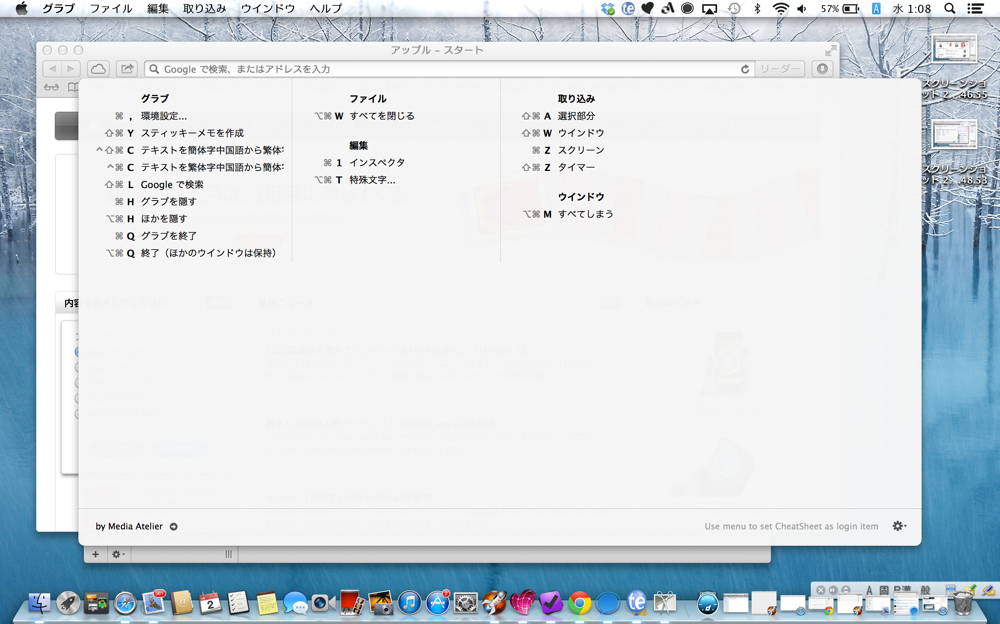Viewport: 1000px width, 624px height.
Task: Open Launchpad rocket in Dock
Action: point(68,602)
